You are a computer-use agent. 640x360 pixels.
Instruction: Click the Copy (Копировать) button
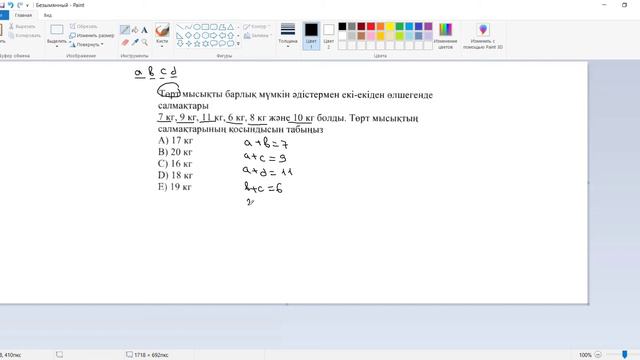[24, 36]
